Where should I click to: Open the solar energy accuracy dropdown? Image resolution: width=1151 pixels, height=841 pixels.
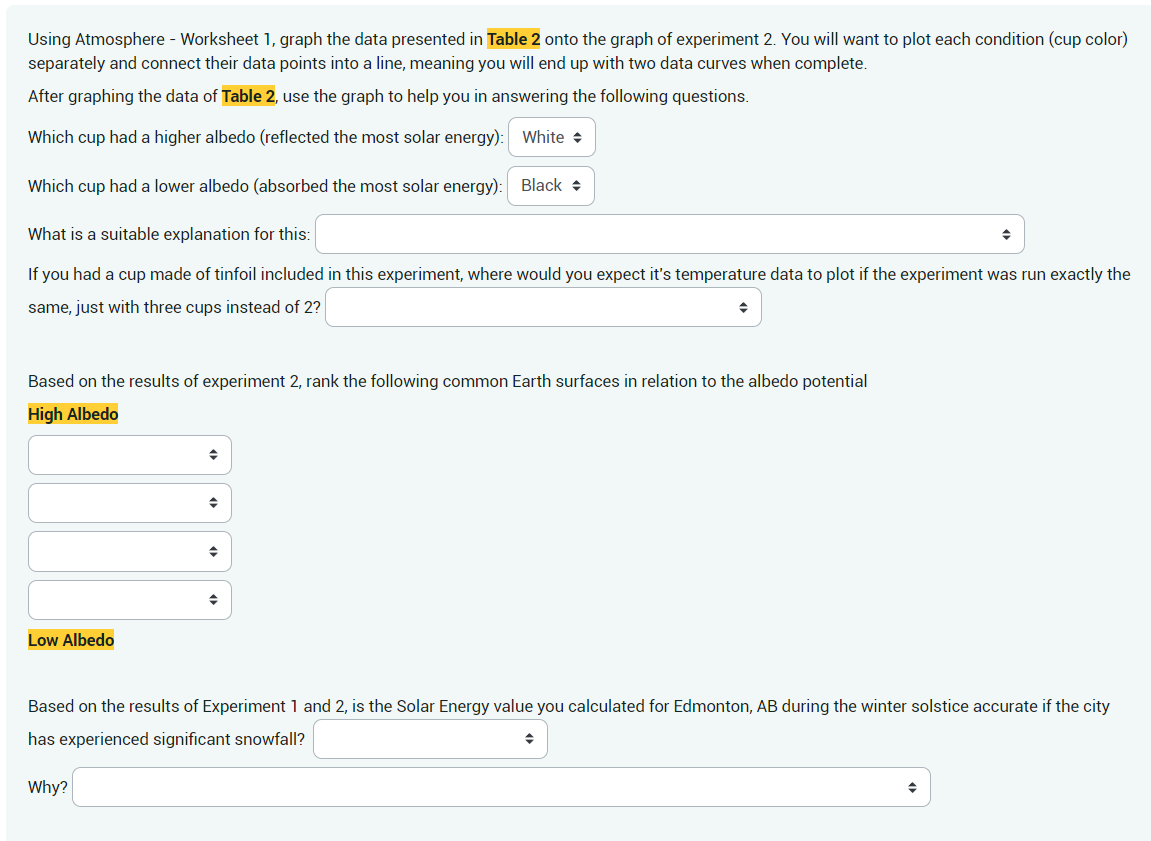coord(430,738)
